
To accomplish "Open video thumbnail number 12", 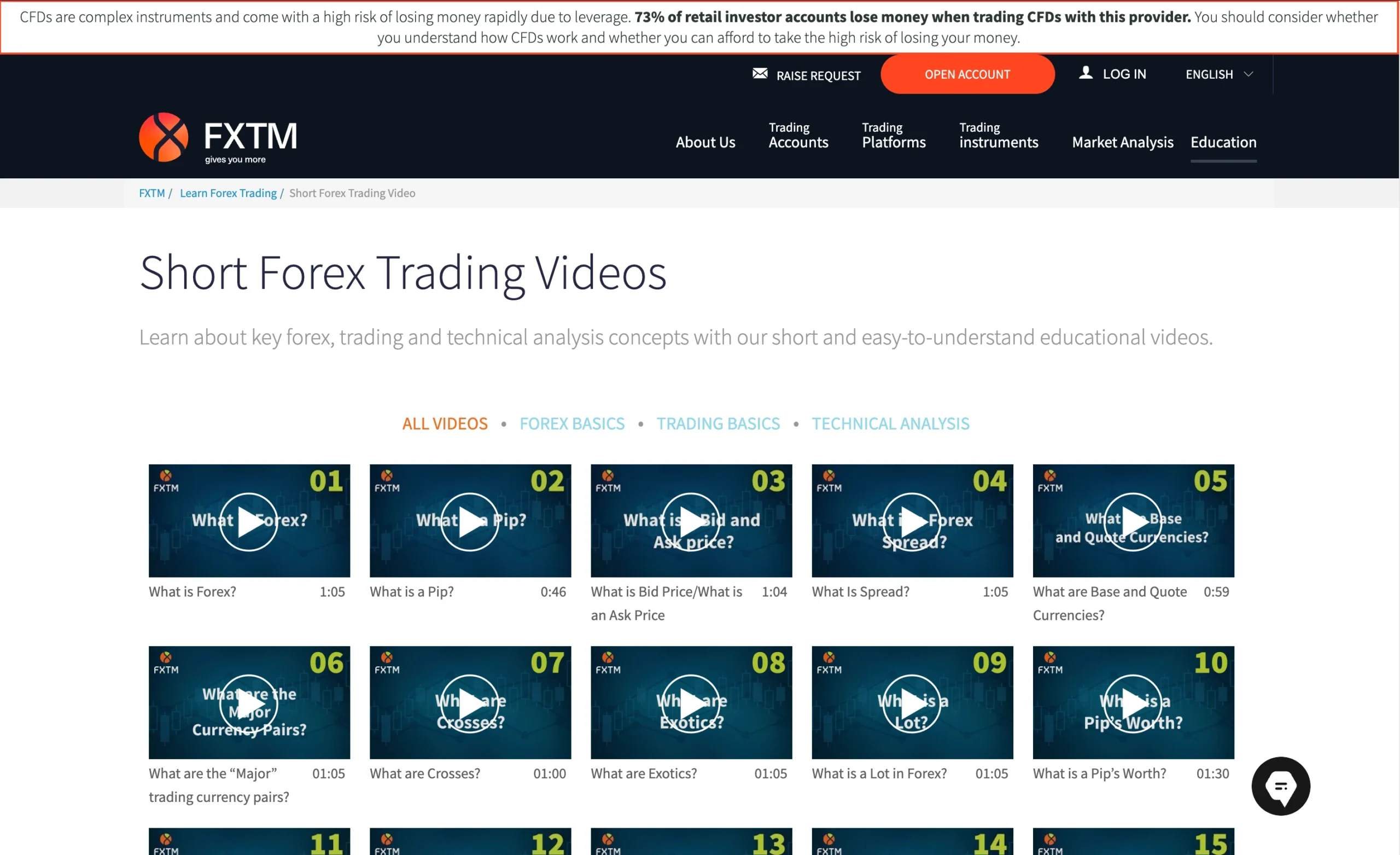I will coord(470,841).
